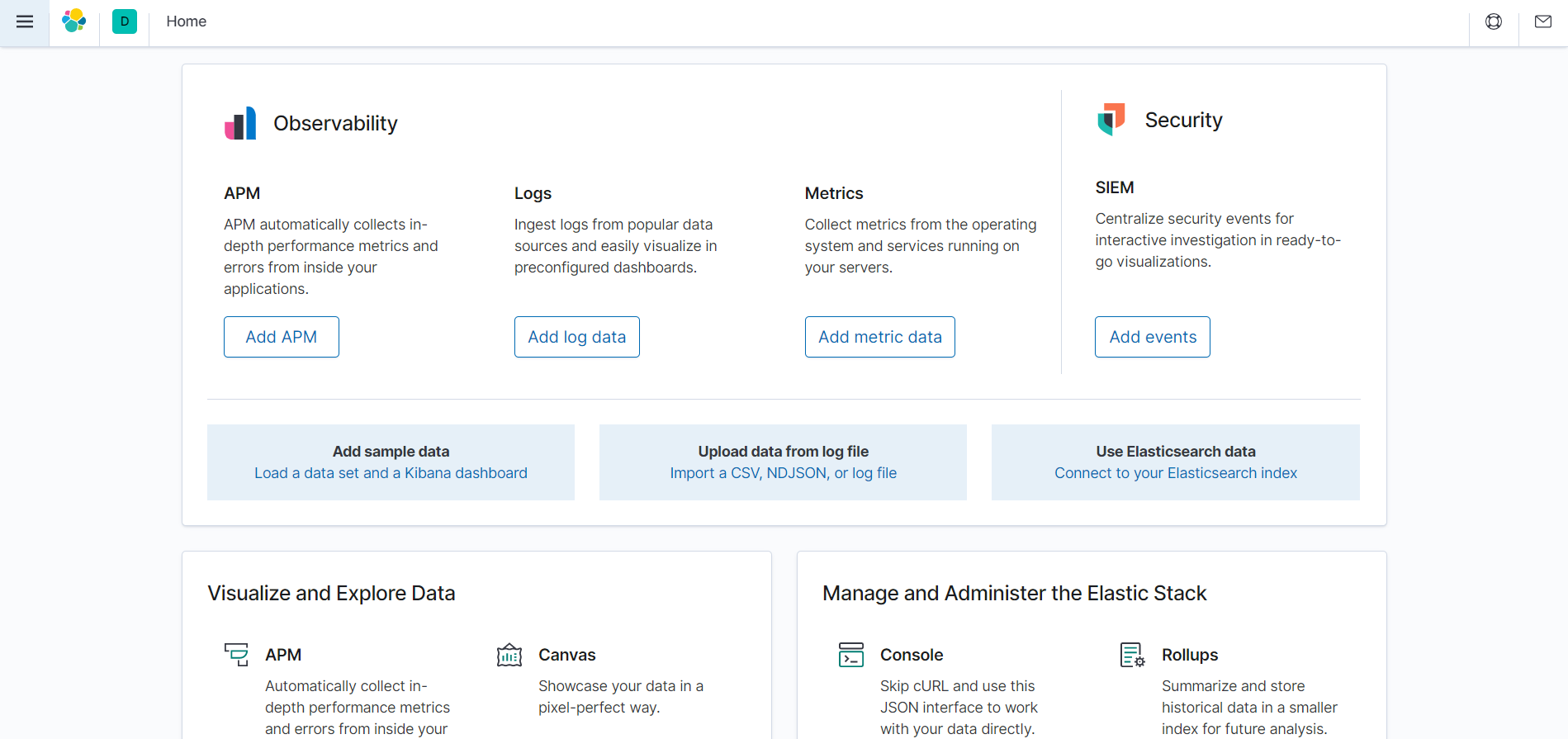Click the Add APM button
1568x739 pixels.
click(x=282, y=337)
